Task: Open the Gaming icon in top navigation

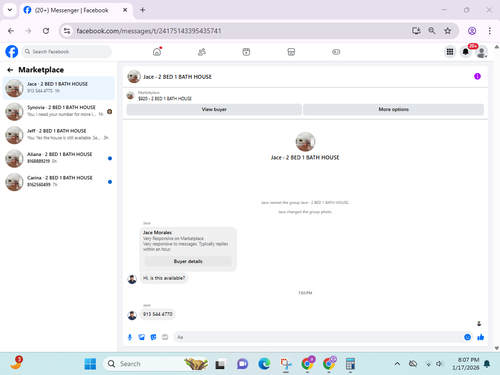Action: click(336, 52)
